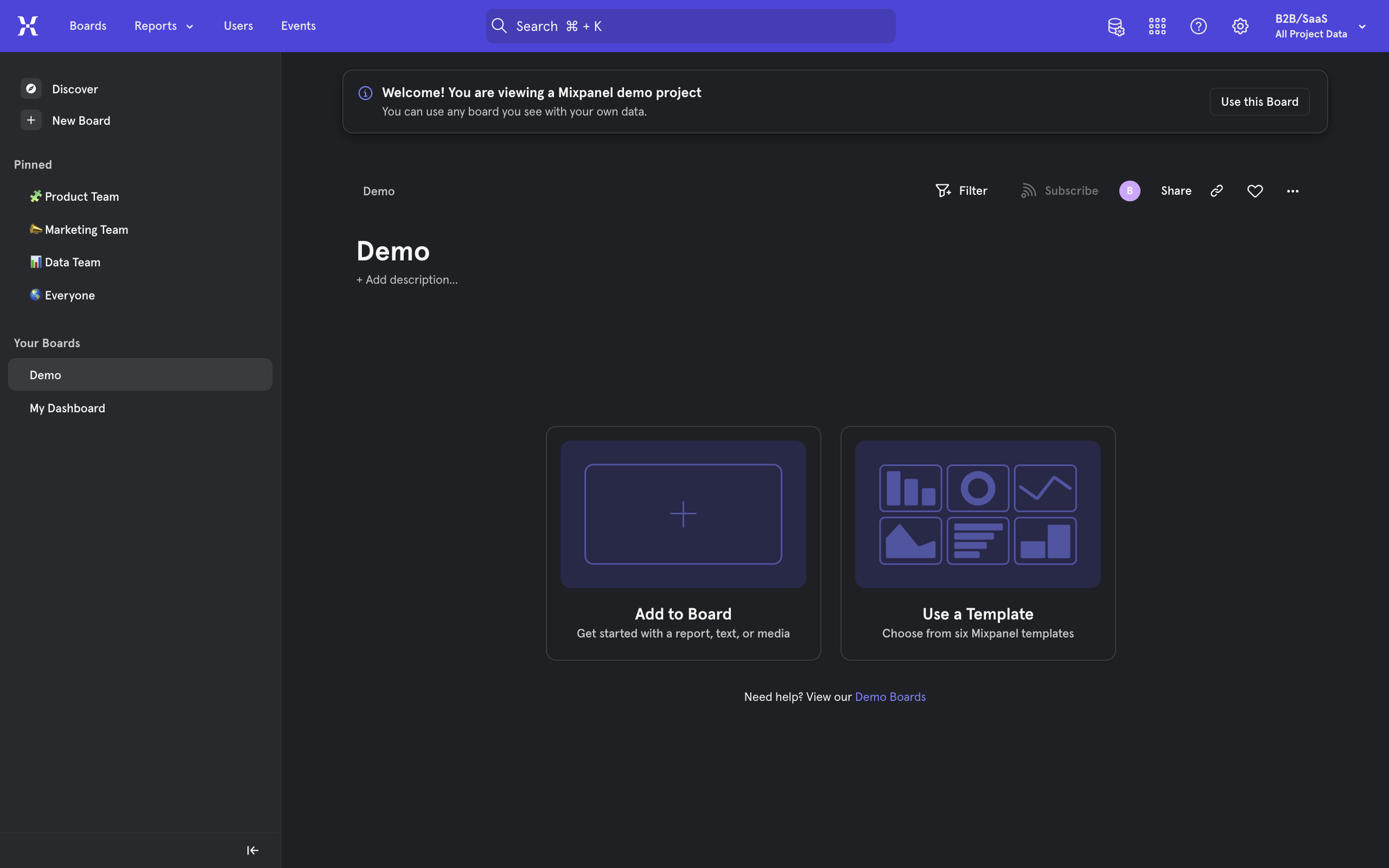The image size is (1389, 868).
Task: Open the applications grid icon
Action: [1157, 26]
